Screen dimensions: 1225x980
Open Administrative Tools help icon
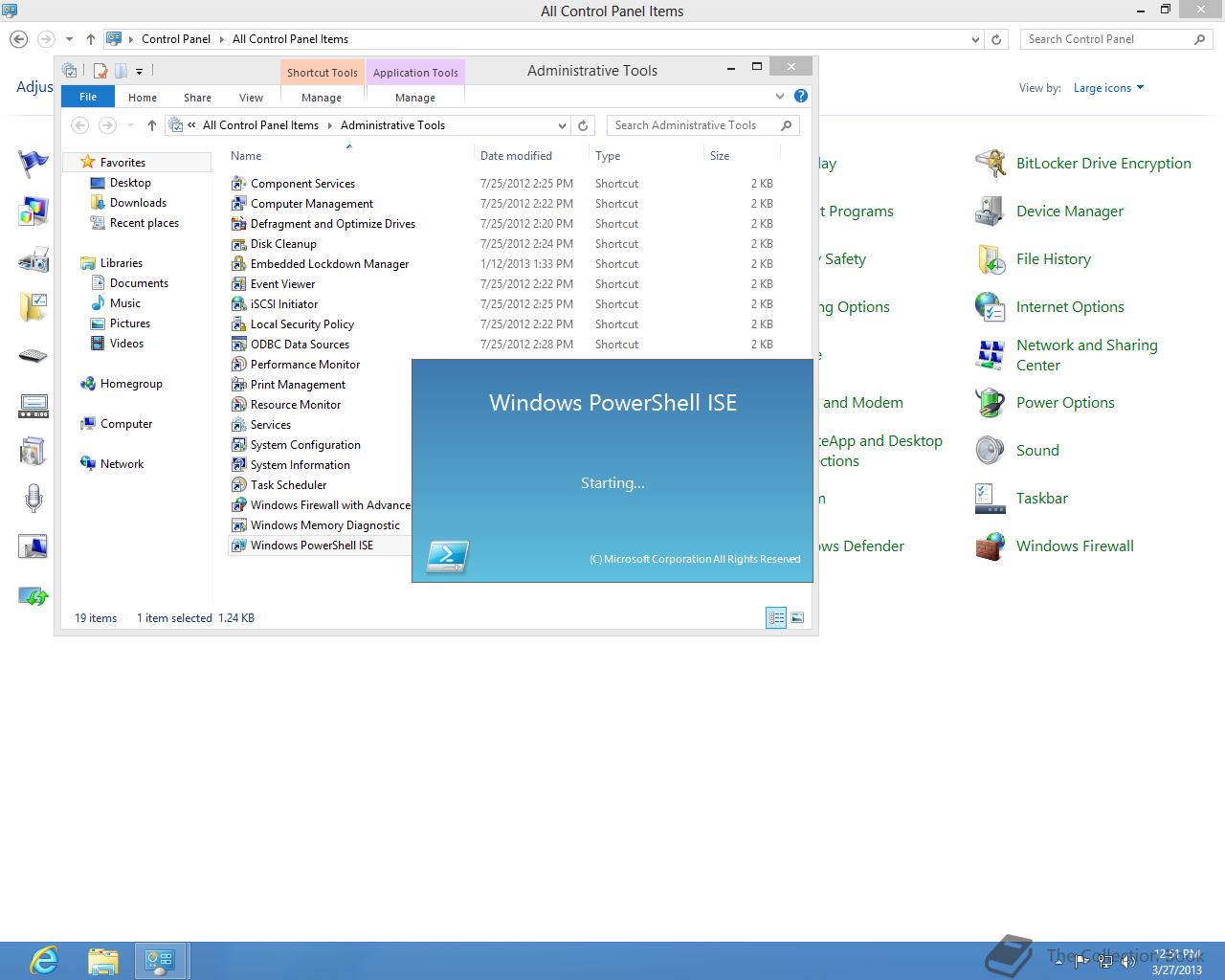pos(801,96)
